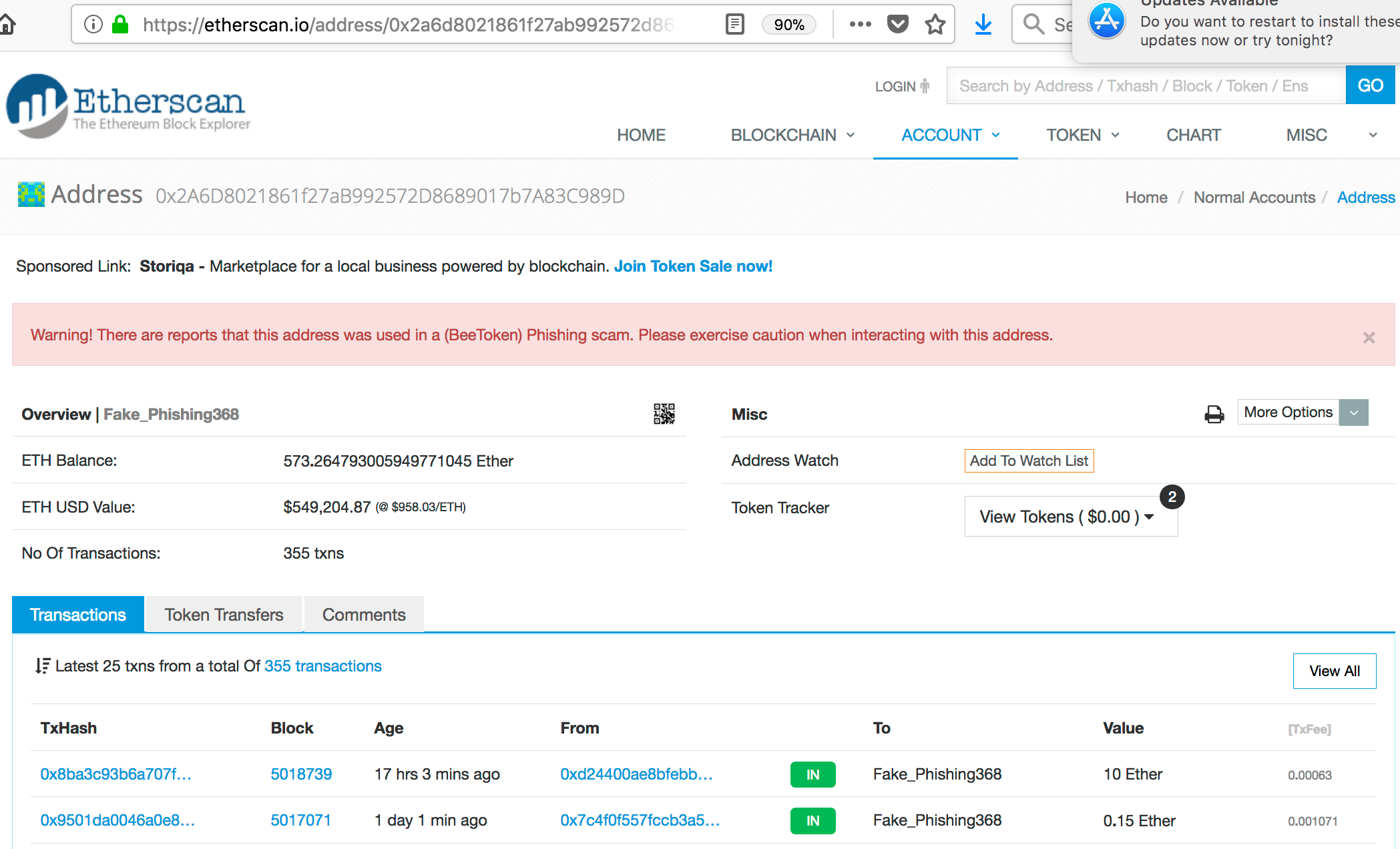This screenshot has width=1400, height=849.
Task: Open browser downloads arrow
Action: click(x=983, y=25)
